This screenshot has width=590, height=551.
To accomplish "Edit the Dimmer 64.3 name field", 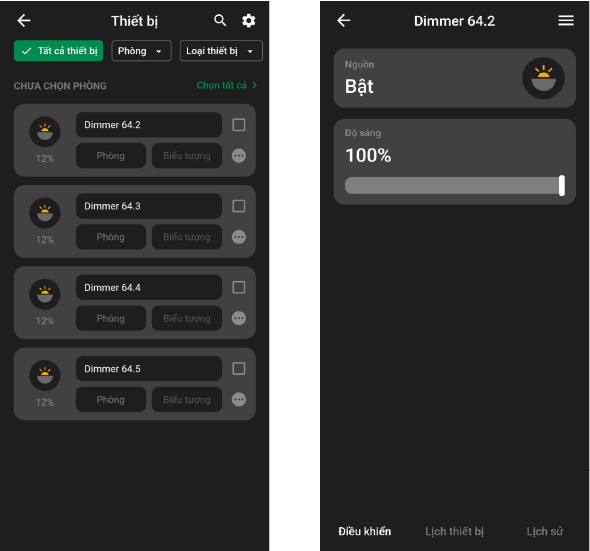I will point(149,206).
